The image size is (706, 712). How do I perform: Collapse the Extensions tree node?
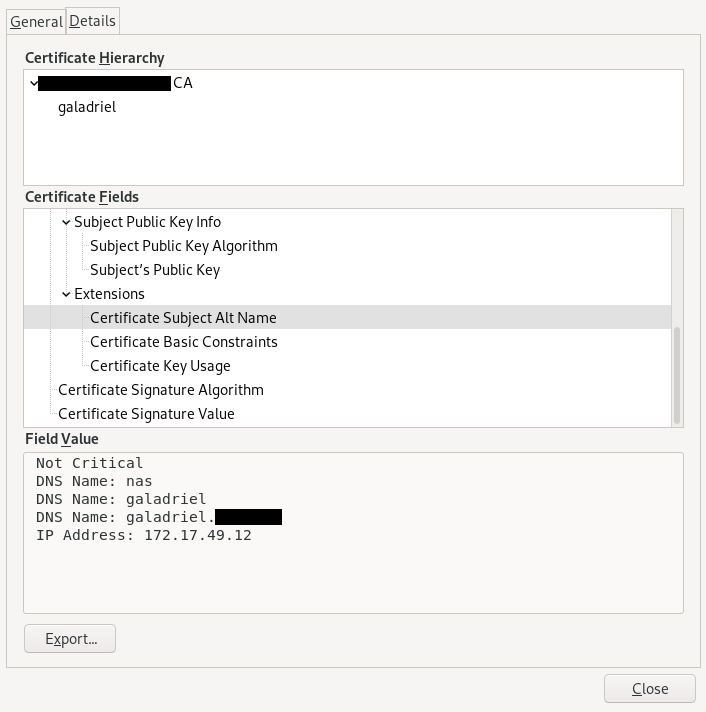(66, 294)
